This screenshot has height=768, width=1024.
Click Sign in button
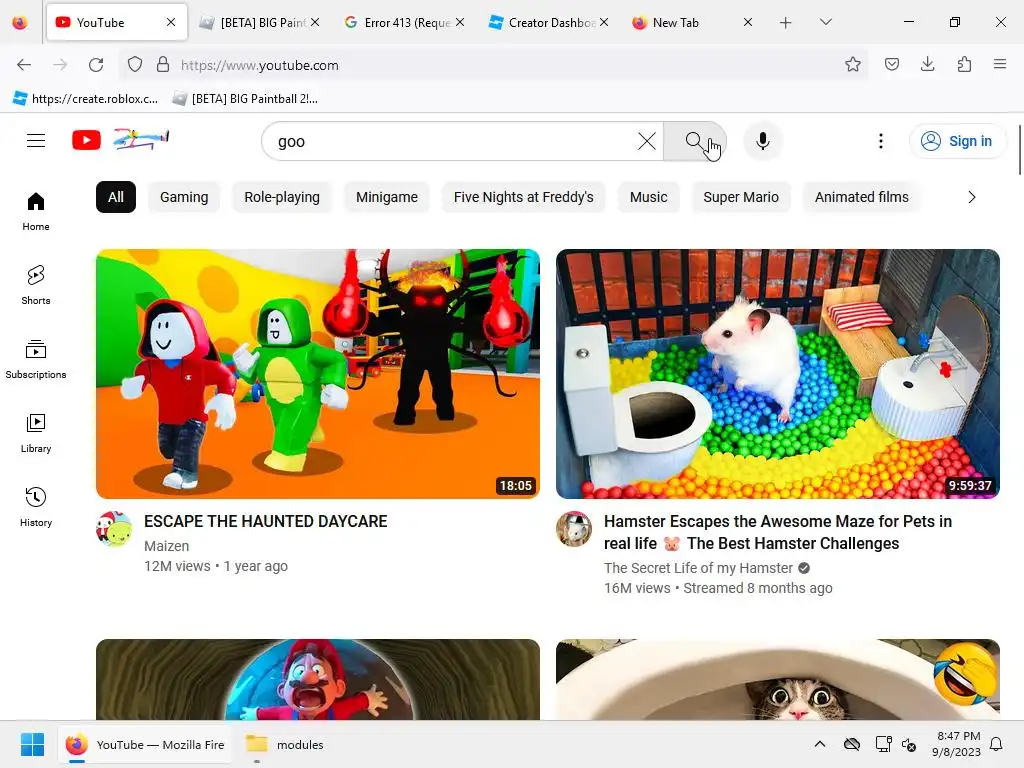(957, 141)
